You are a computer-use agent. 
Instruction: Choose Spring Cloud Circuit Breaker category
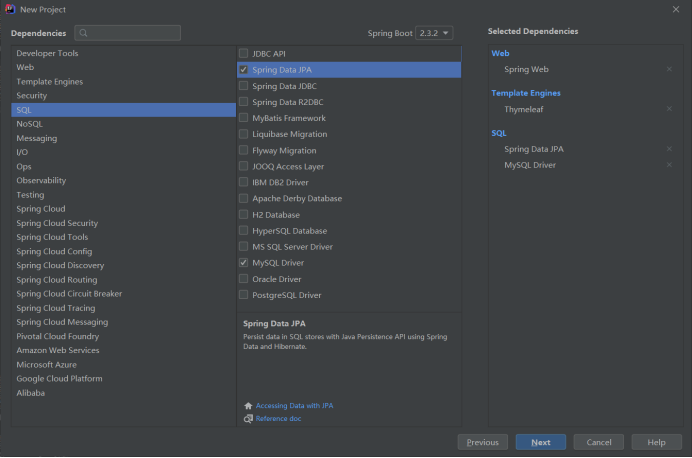(x=124, y=294)
